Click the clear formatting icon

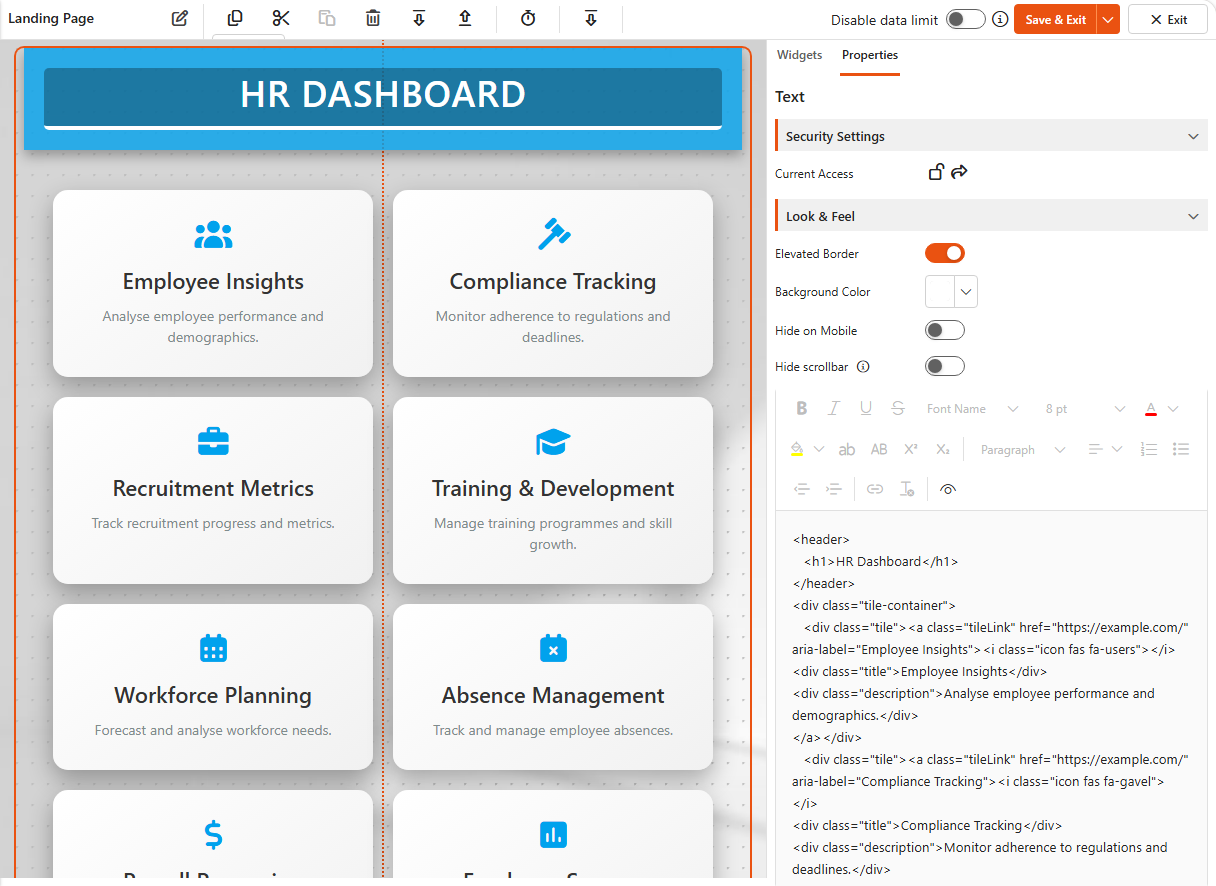tap(907, 489)
